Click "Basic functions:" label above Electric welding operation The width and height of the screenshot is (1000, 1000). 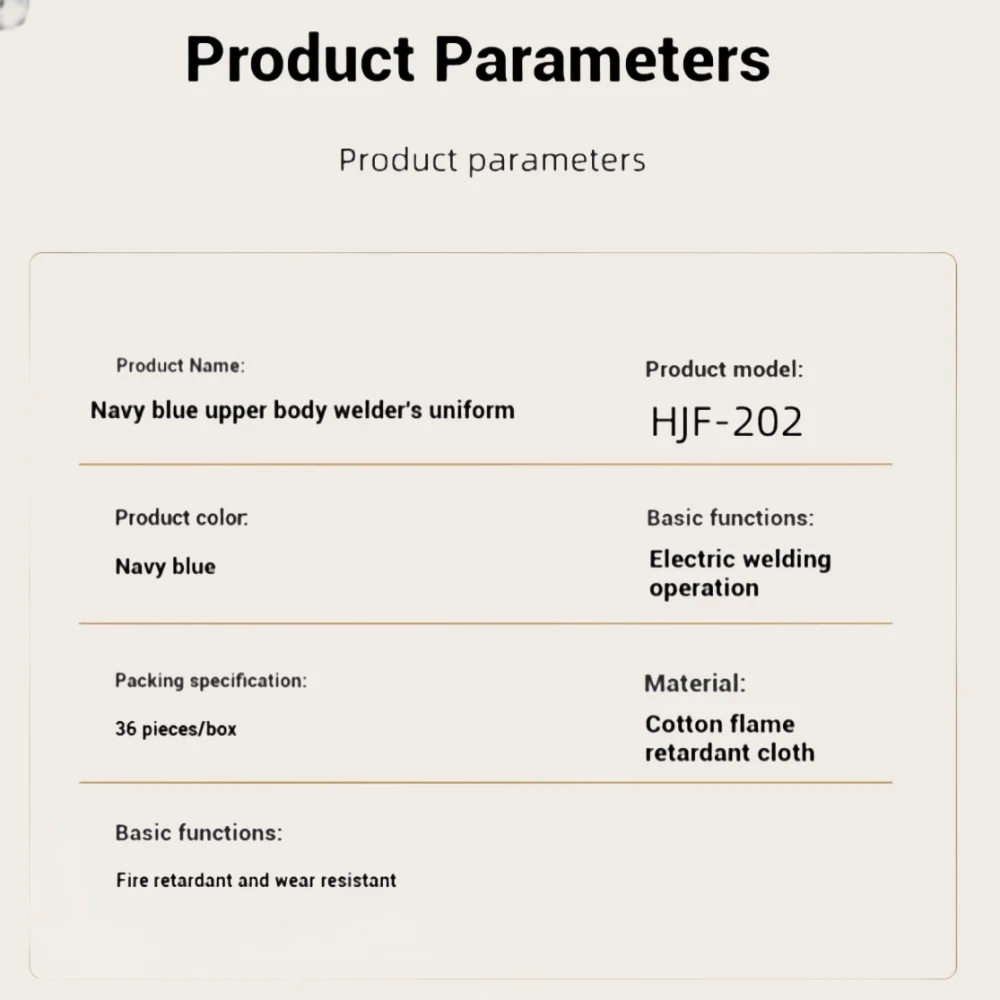(730, 518)
